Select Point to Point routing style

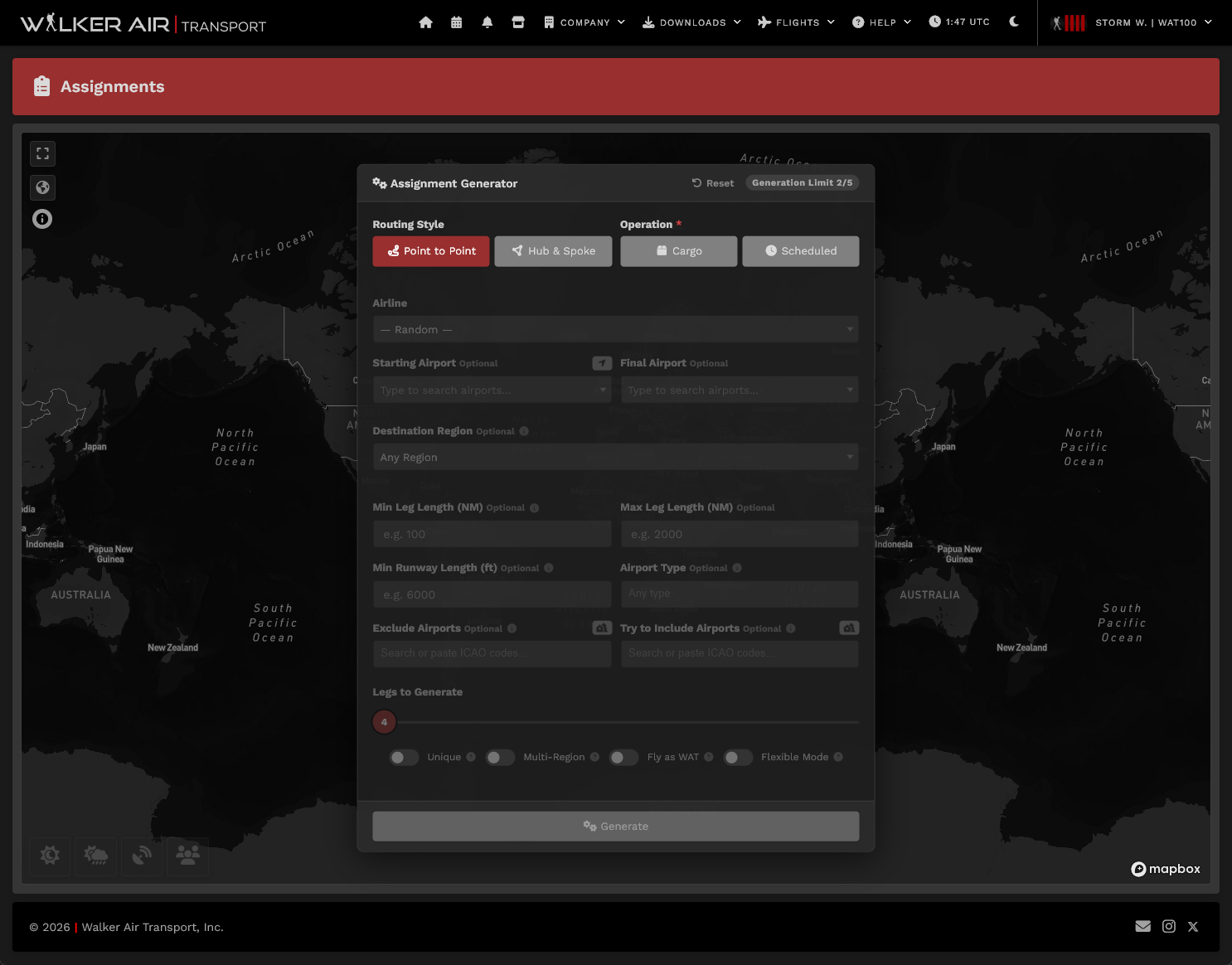tap(431, 251)
